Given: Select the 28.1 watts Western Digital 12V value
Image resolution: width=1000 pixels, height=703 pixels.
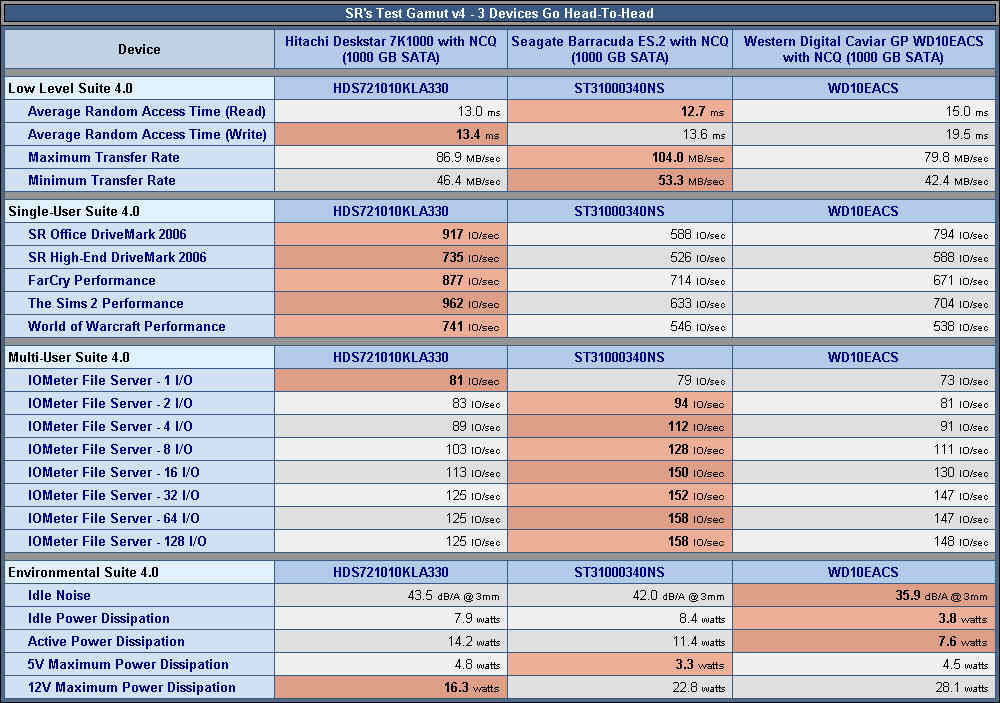Looking at the screenshot, I should (962, 687).
